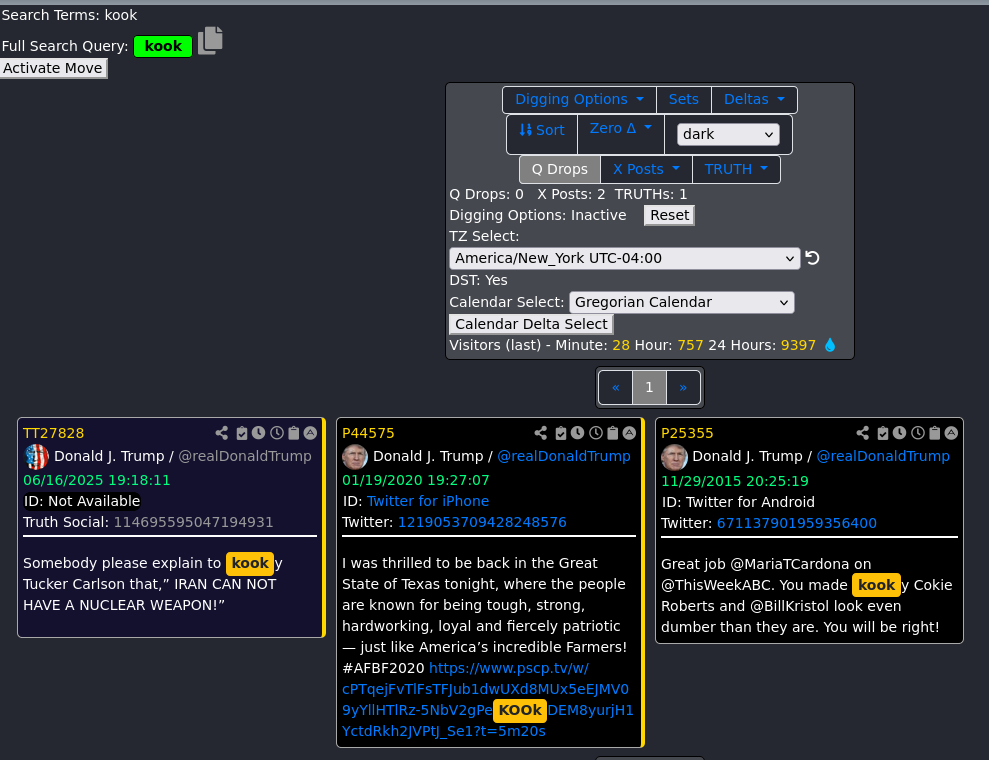The image size is (989, 760).
Task: Click the Twitter for iPhone link
Action: (428, 501)
